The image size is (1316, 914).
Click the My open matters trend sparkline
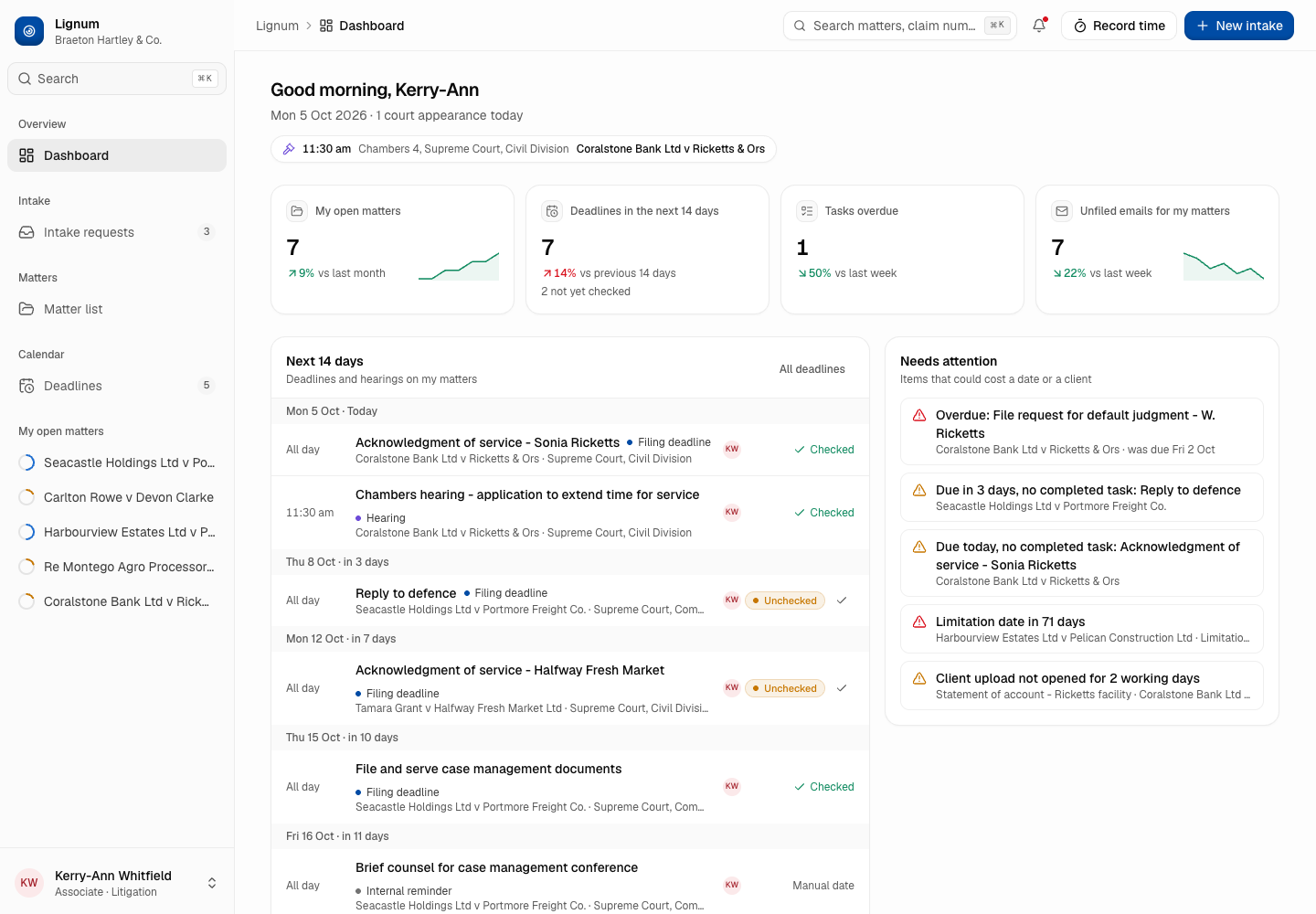click(x=459, y=266)
